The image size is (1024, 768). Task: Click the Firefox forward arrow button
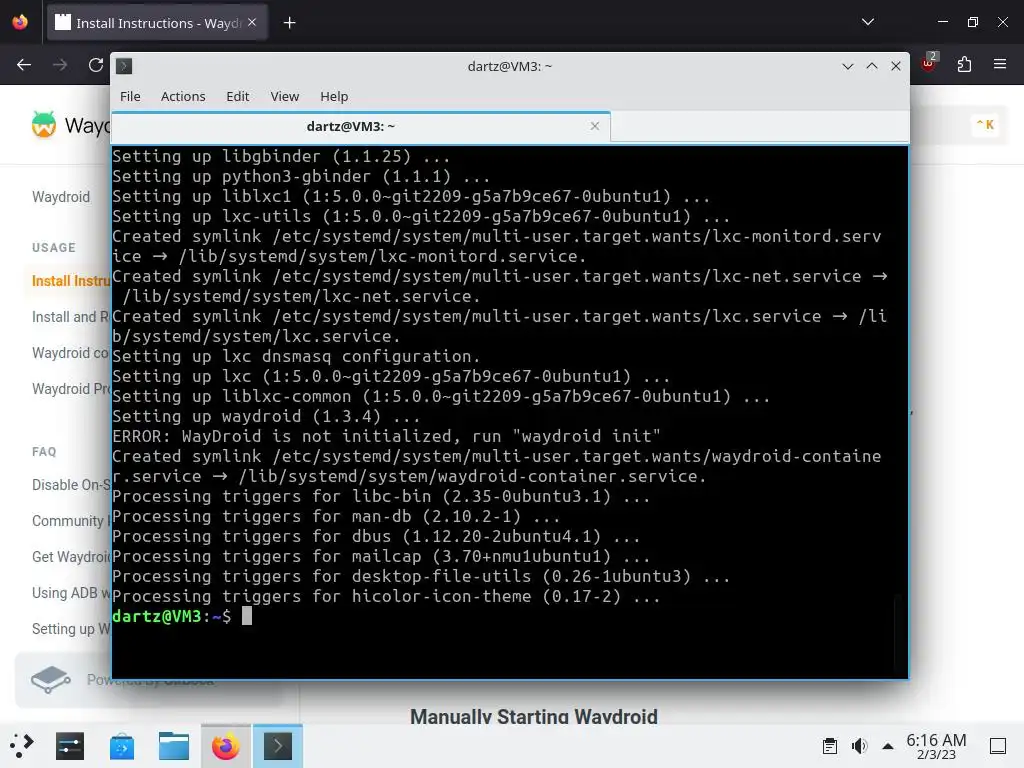pyautogui.click(x=60, y=65)
